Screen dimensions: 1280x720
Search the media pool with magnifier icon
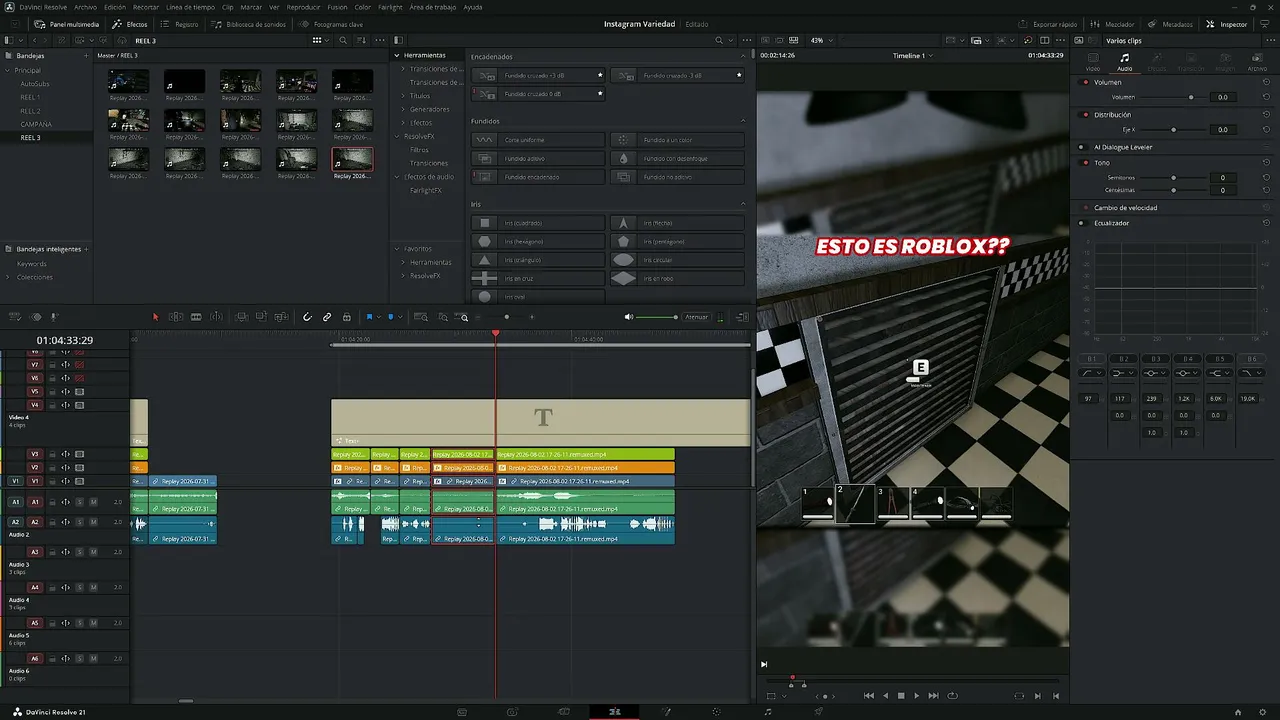click(343, 41)
